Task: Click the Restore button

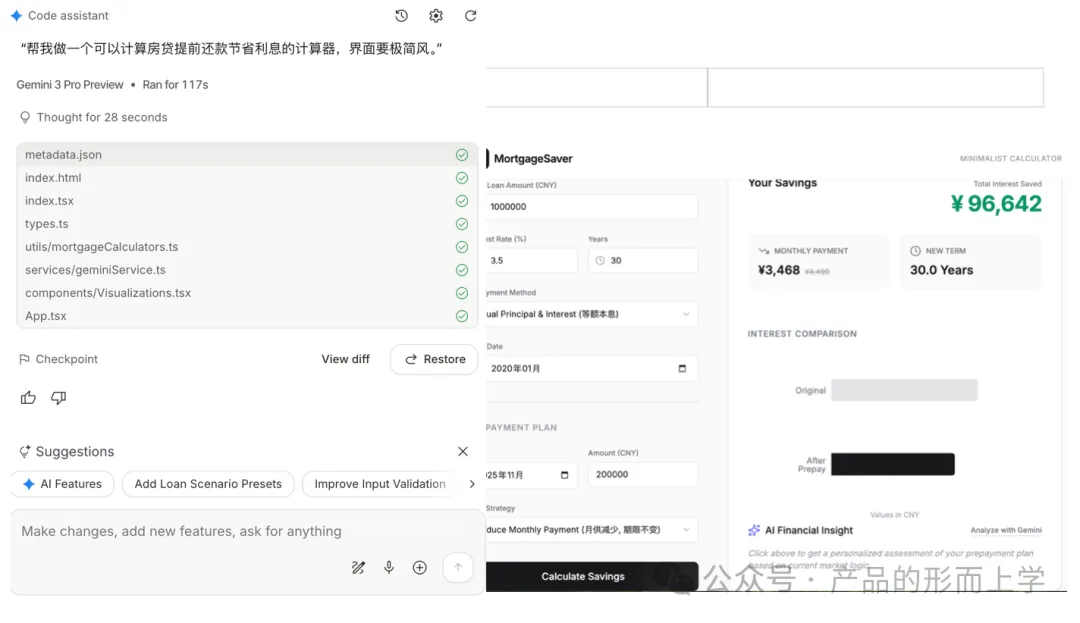Action: pos(434,360)
